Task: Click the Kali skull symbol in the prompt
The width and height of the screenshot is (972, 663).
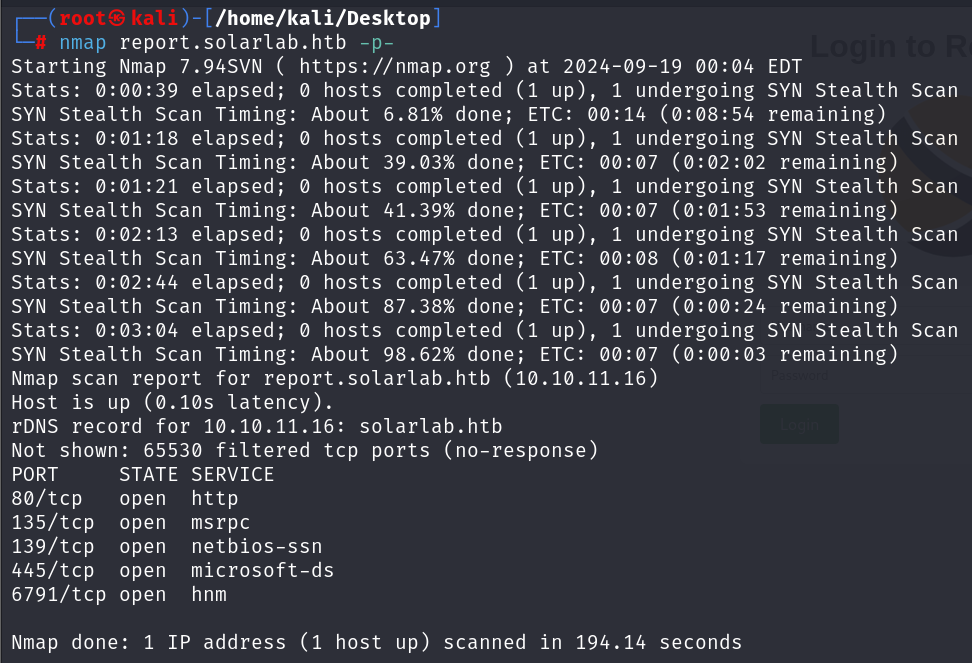Action: [117, 18]
